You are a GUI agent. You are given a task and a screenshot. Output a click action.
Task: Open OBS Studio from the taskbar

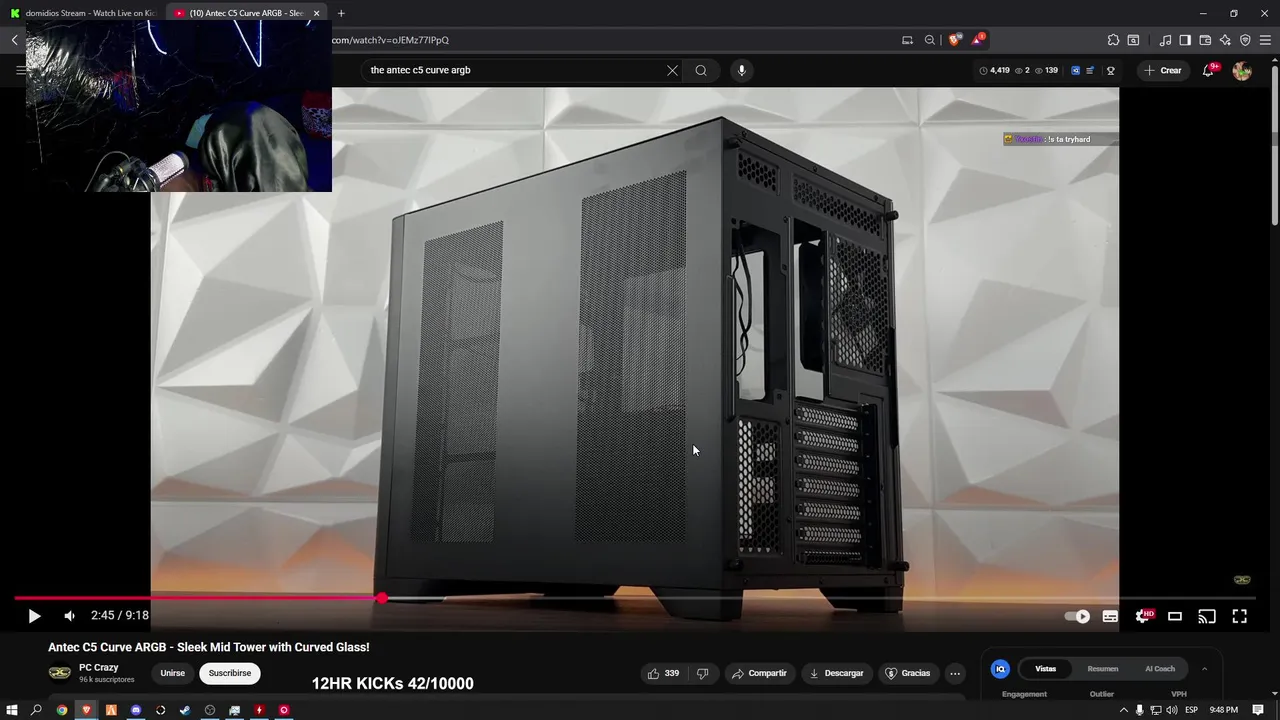pyautogui.click(x=210, y=710)
